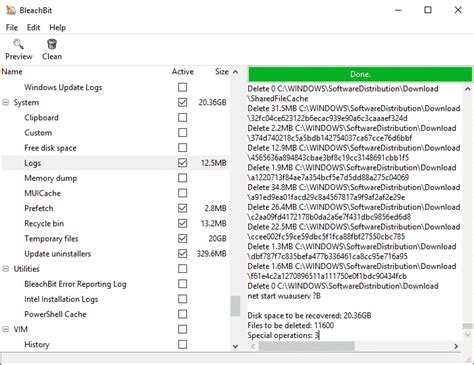474x365 pixels.
Task: Select the Temporary files item
Action: (51, 239)
